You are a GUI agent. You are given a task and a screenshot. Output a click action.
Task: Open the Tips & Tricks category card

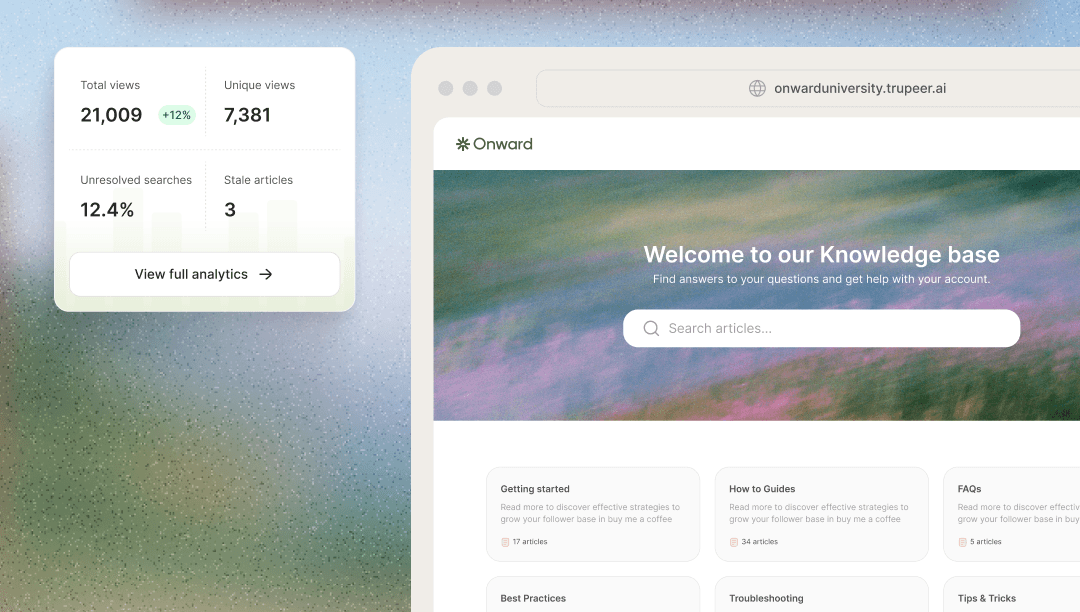1011,594
